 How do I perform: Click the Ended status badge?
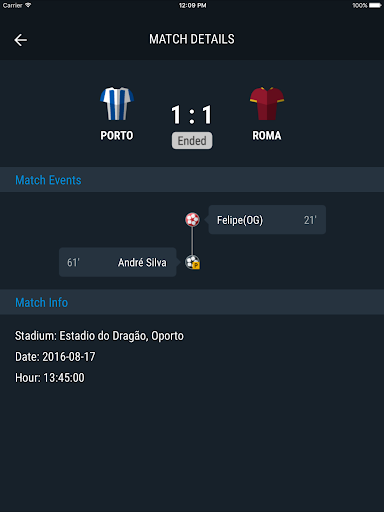coord(192,141)
